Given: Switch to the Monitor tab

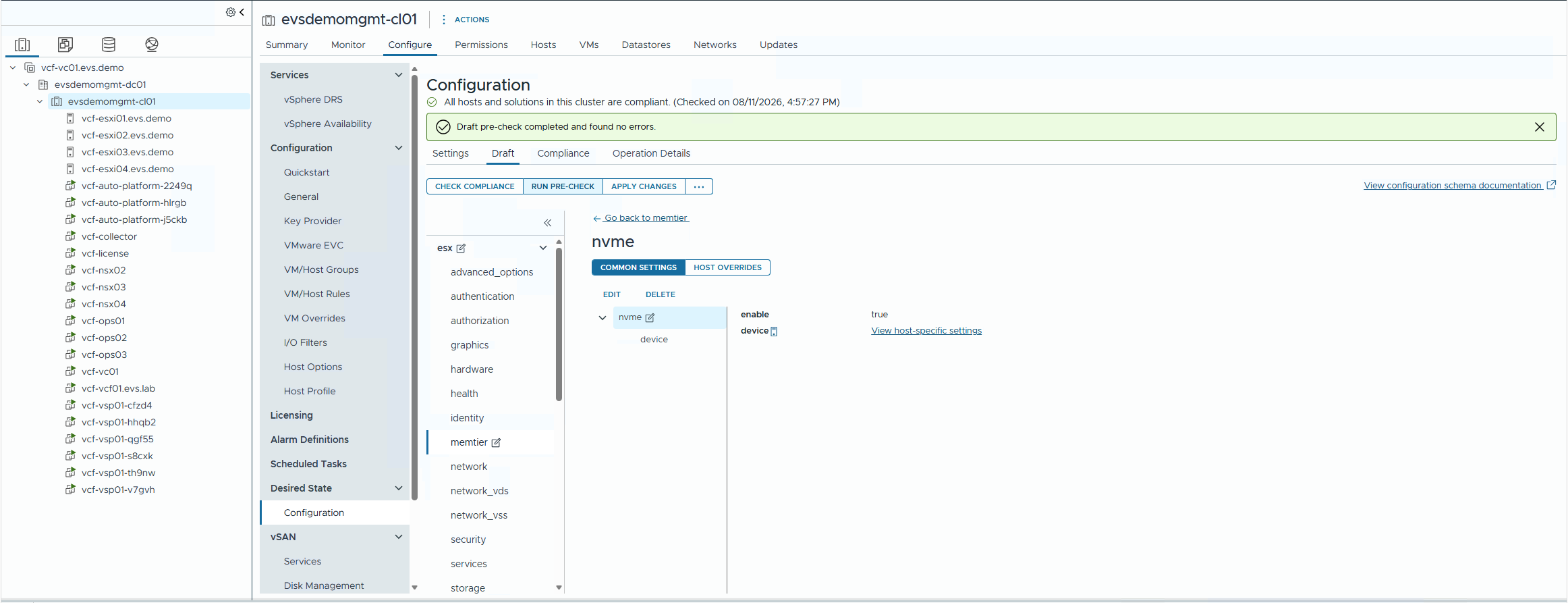Looking at the screenshot, I should [348, 45].
